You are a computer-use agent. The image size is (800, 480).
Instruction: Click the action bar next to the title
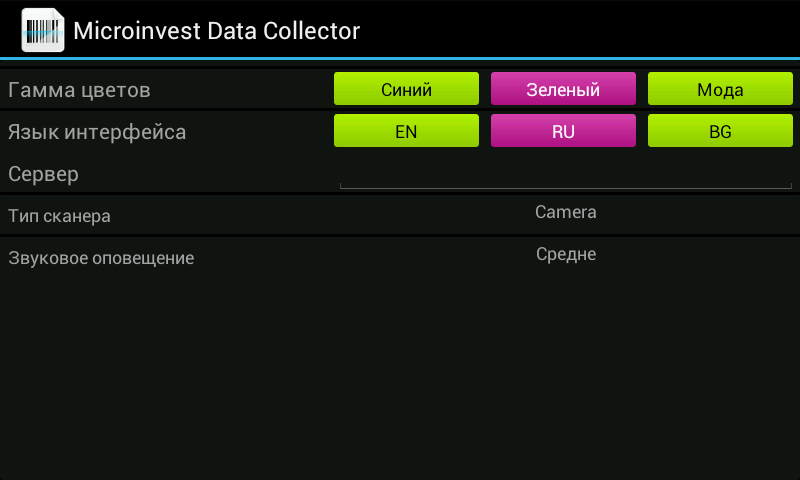[x=577, y=30]
